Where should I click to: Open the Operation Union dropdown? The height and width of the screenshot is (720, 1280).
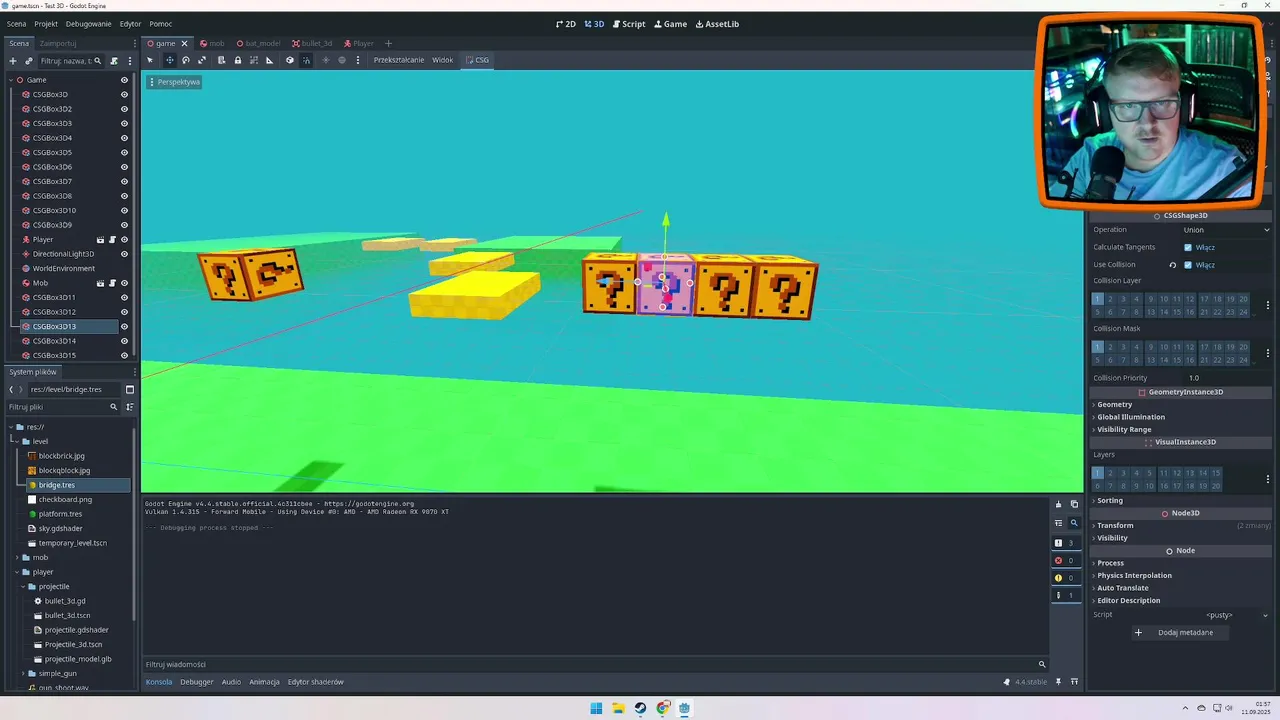(1226, 230)
